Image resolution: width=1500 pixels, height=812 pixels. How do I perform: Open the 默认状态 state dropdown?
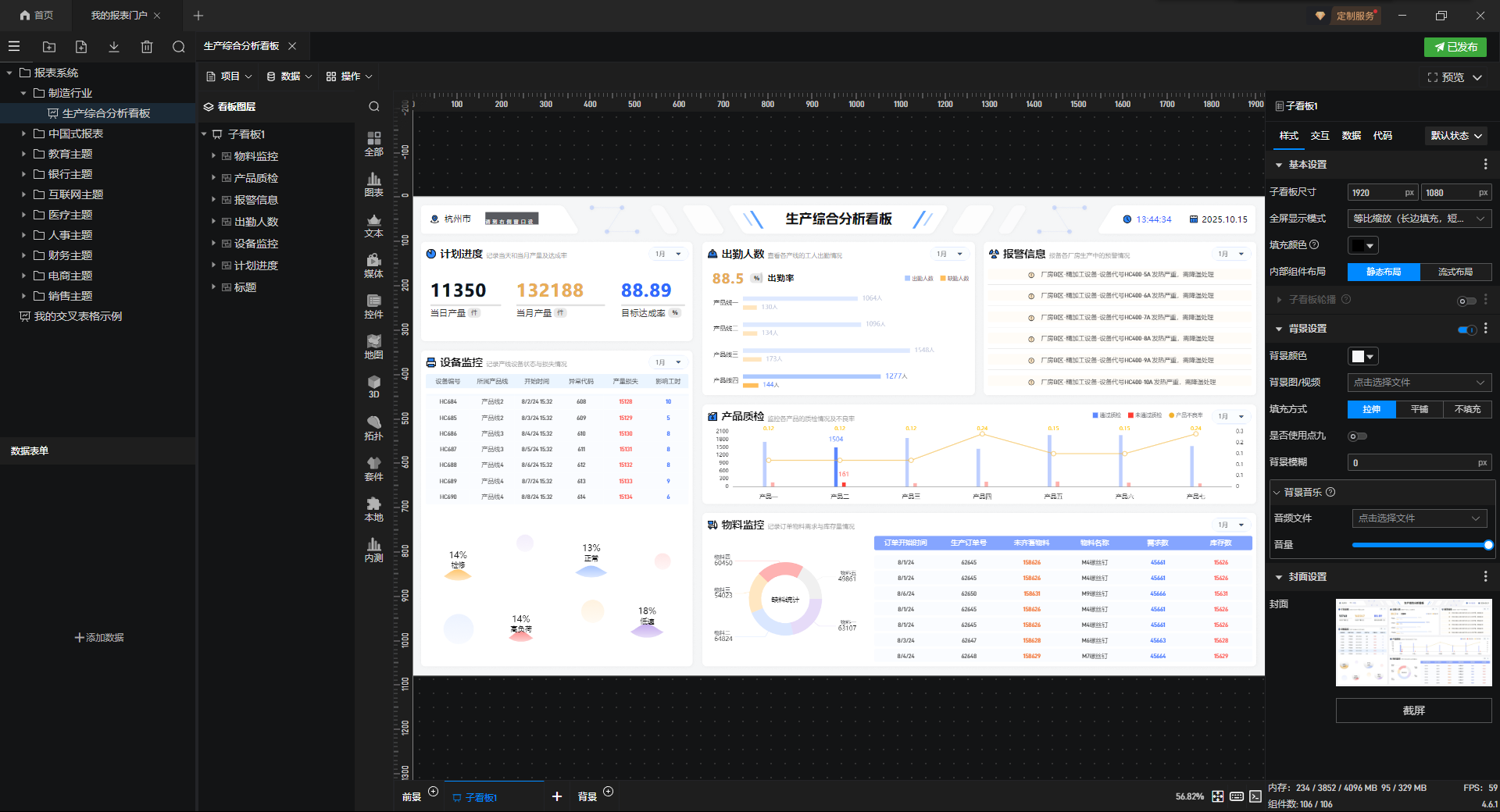pyautogui.click(x=1456, y=136)
